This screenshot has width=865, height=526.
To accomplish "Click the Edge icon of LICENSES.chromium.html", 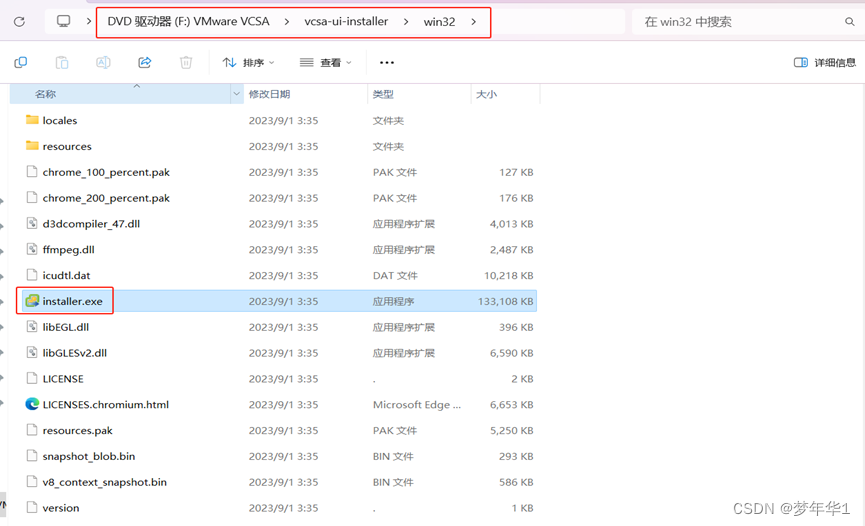I will coord(32,404).
